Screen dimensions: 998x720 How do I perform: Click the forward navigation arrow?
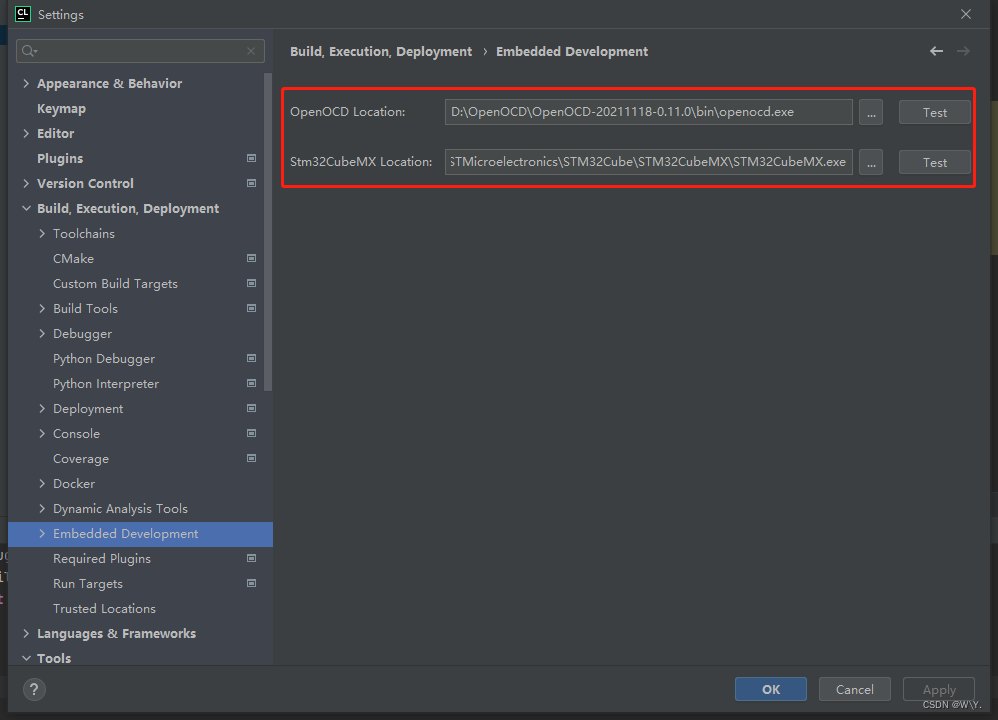coord(963,51)
